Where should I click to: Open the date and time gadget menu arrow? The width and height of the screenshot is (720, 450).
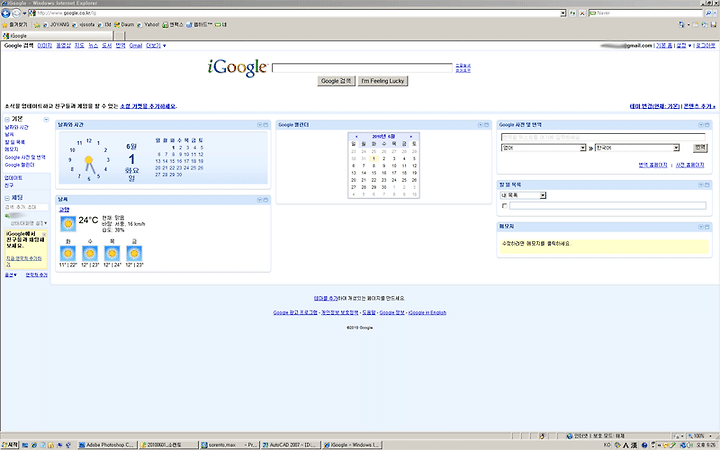coord(259,124)
